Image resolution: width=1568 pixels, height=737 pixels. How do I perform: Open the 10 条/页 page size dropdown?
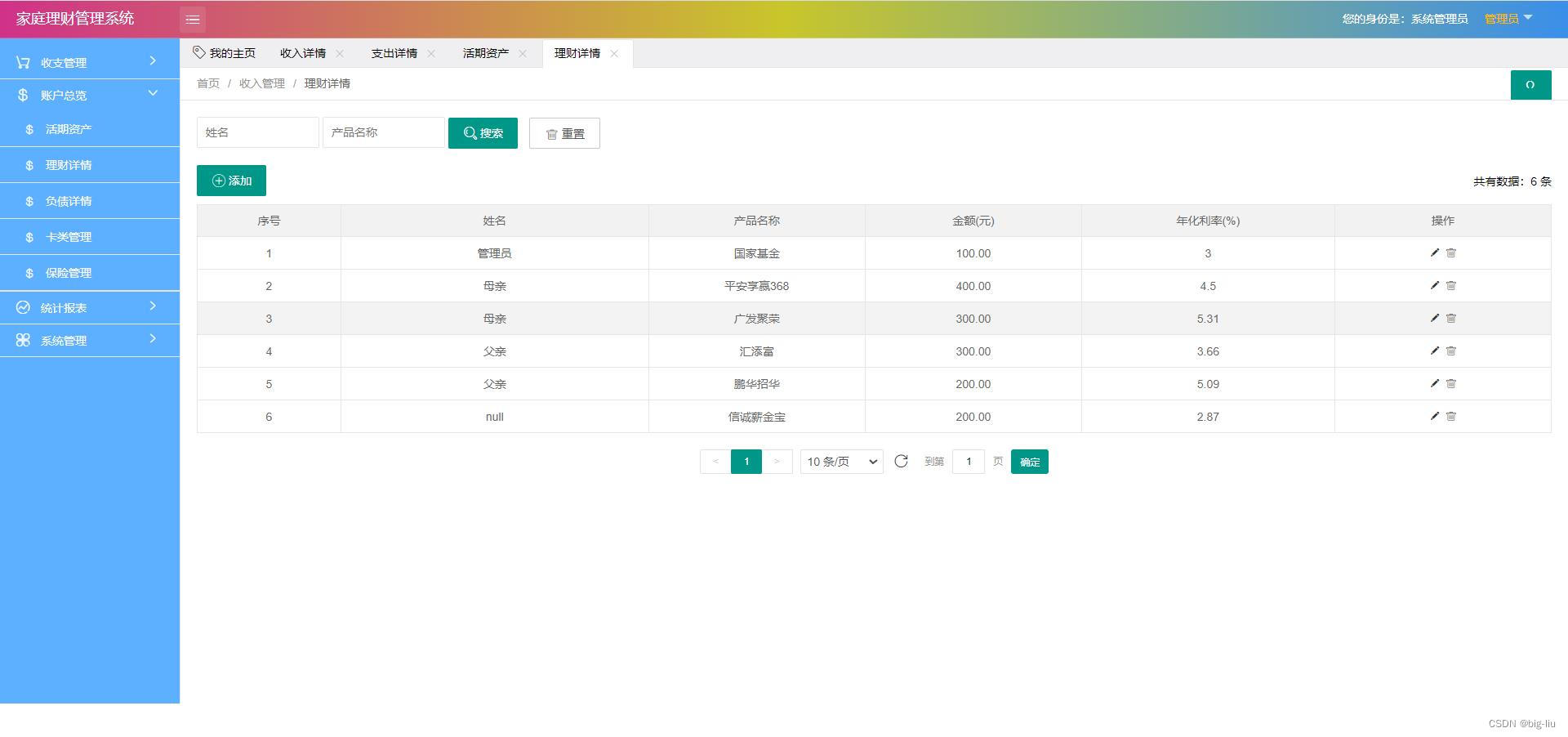point(842,462)
